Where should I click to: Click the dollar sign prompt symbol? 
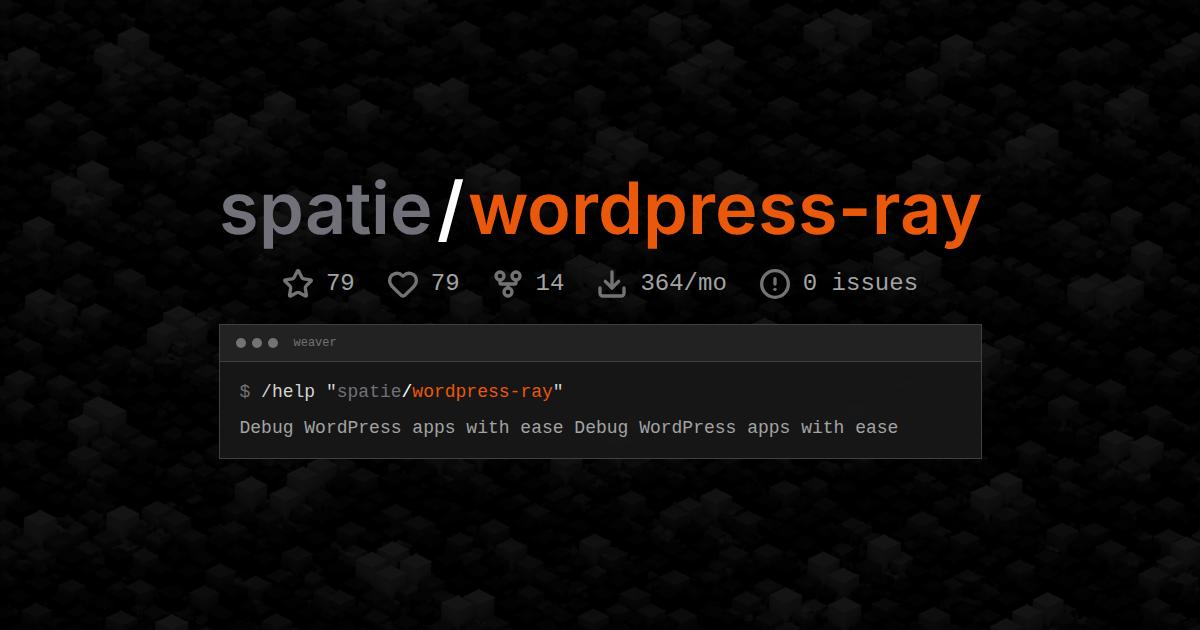click(243, 391)
